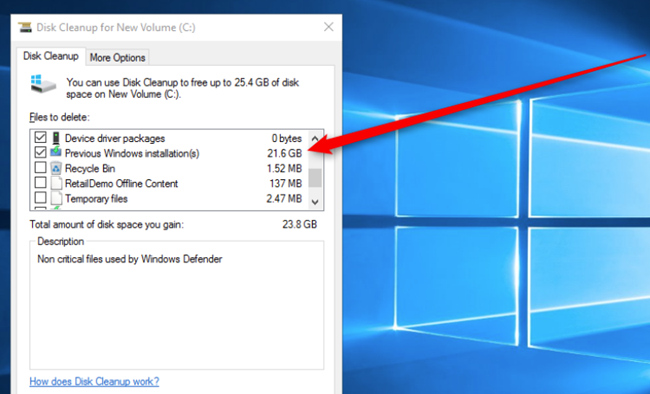Screen dimensions: 650x394
Task: Click the file list scrollbar thumb
Action: [x=315, y=178]
